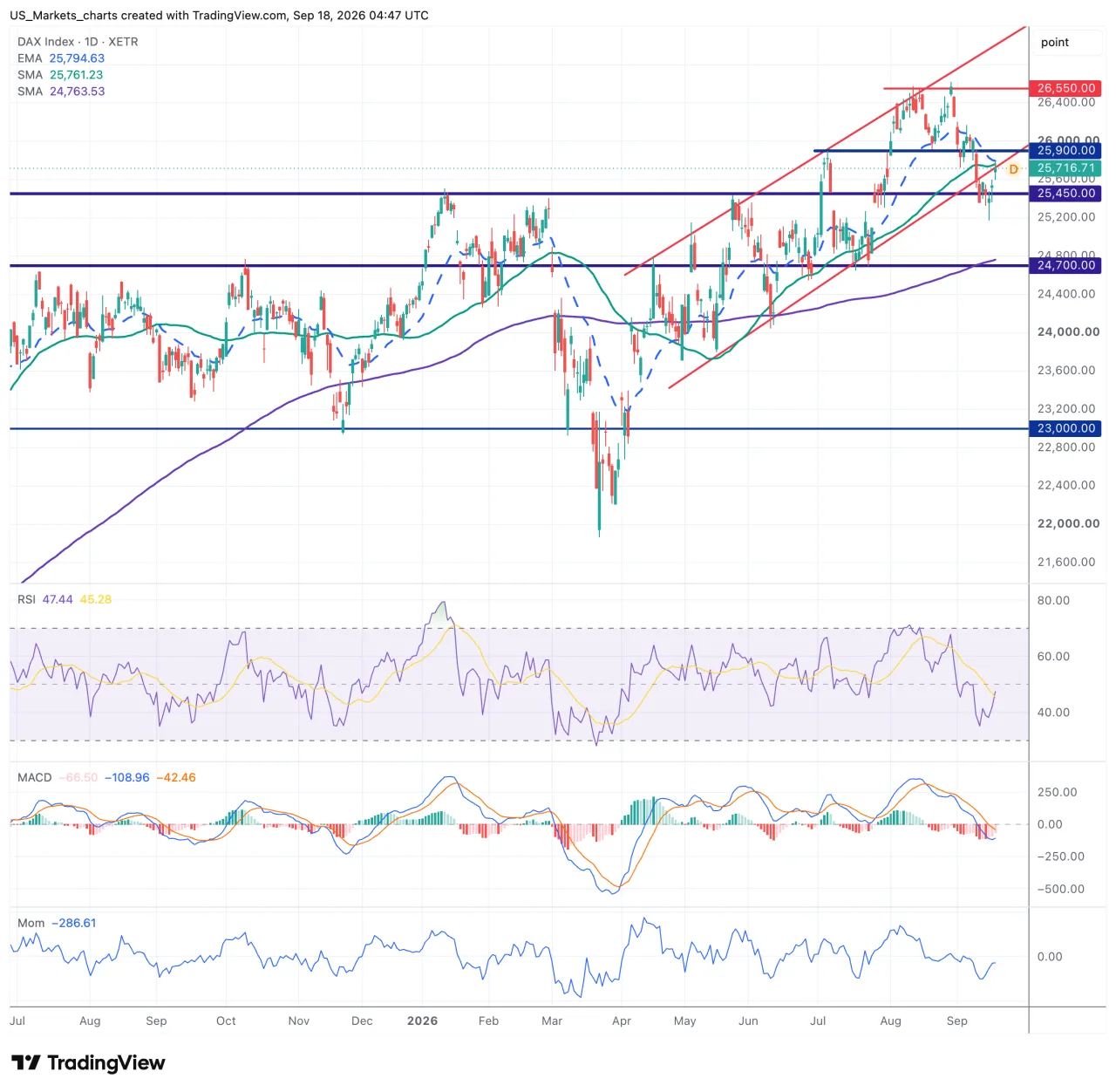Image resolution: width=1116 pixels, height=1092 pixels.
Task: Click the MACD indicator label
Action: tap(35, 777)
